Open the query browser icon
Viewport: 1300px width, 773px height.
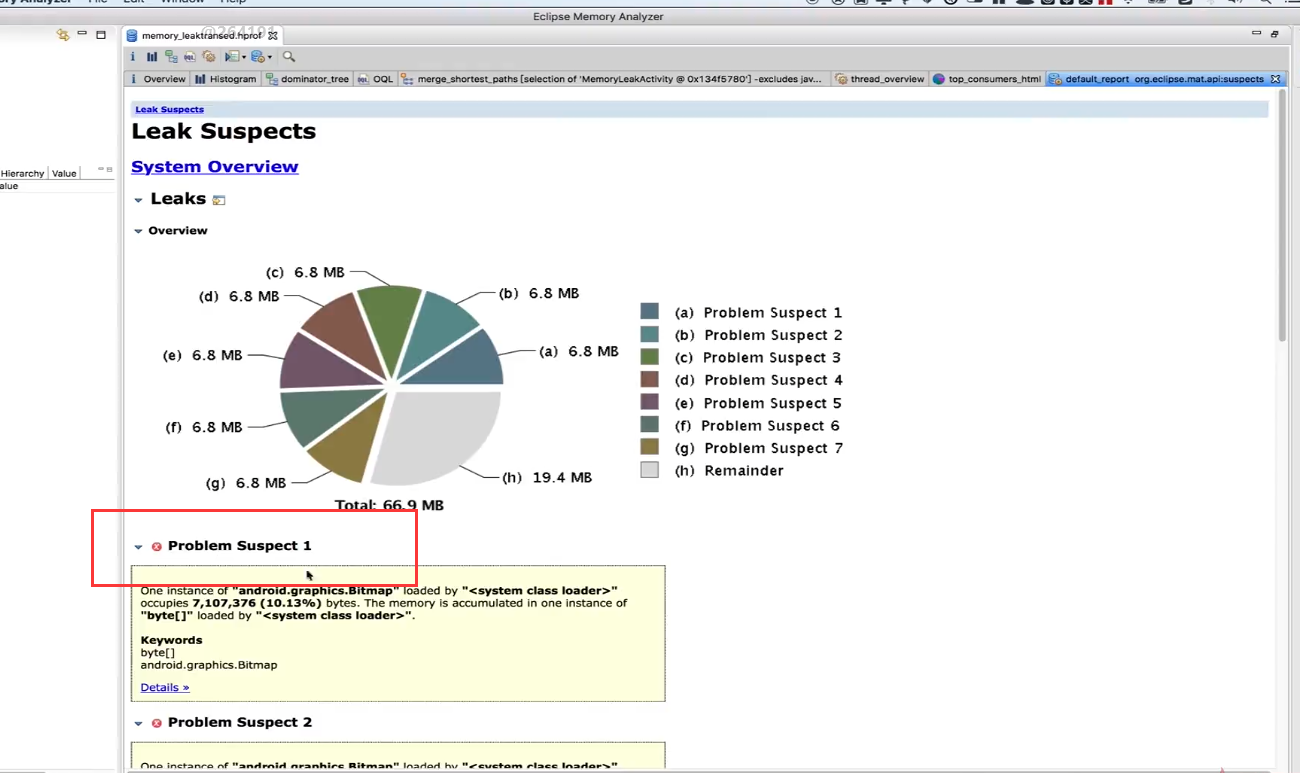point(257,57)
